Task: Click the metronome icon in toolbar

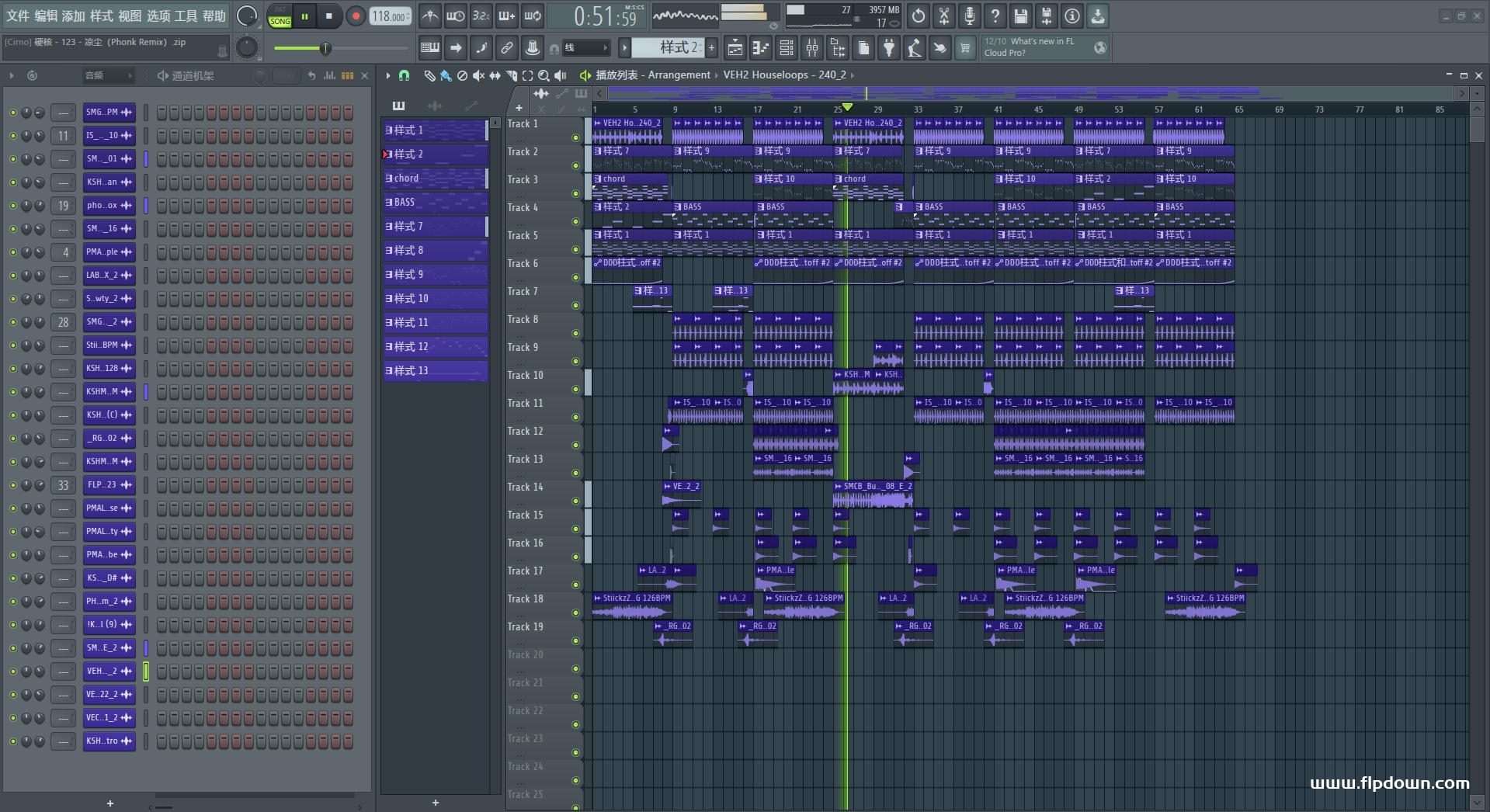Action: tap(429, 16)
